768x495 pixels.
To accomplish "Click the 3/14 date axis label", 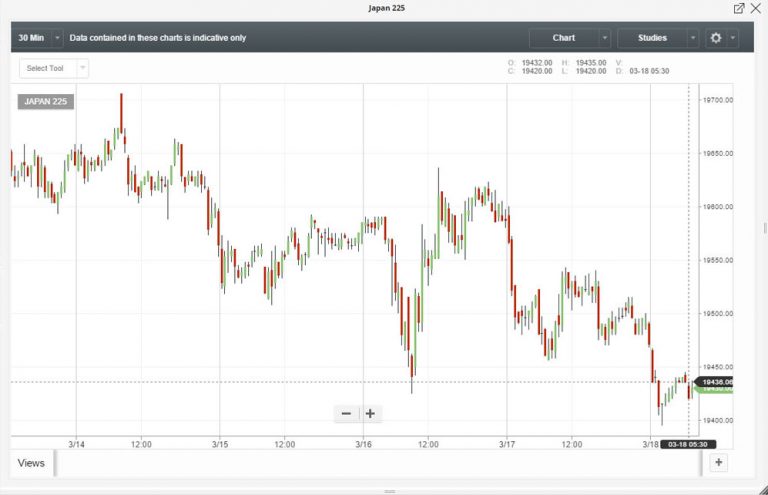I will 76,445.
